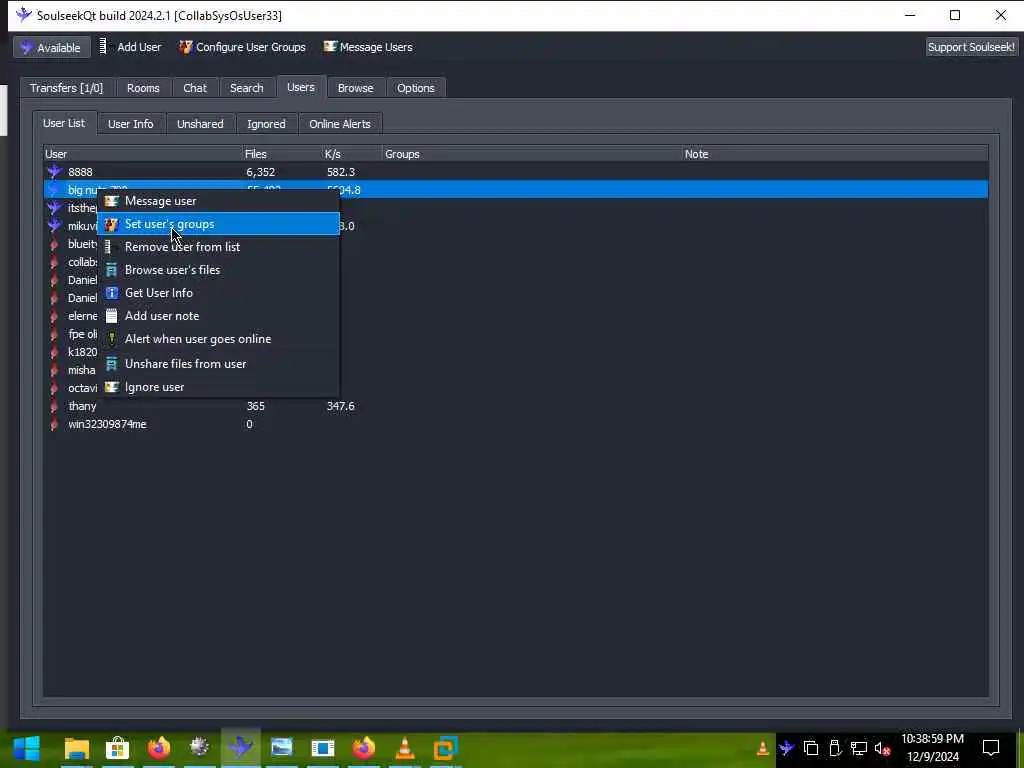Screen dimensions: 1024x768
Task: Click the Note column header
Action: pos(835,154)
